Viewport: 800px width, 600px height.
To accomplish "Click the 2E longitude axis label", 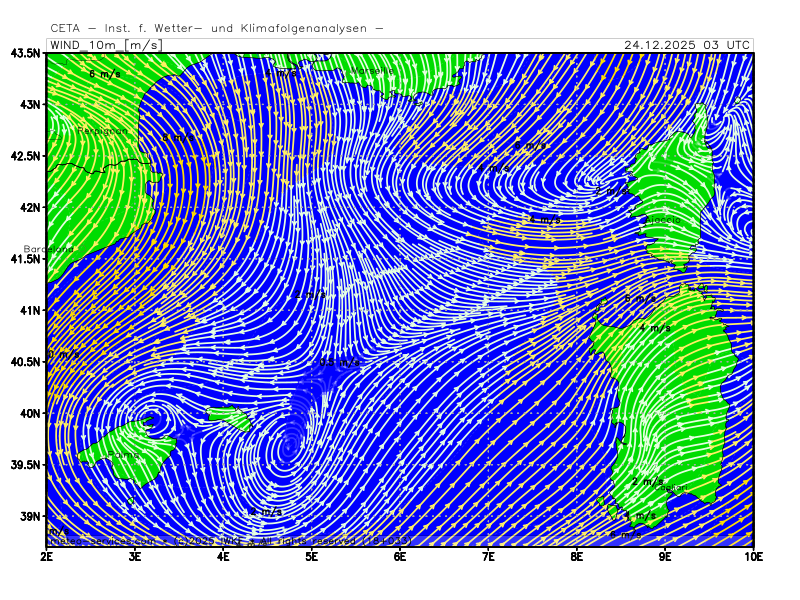I will click(x=47, y=555).
